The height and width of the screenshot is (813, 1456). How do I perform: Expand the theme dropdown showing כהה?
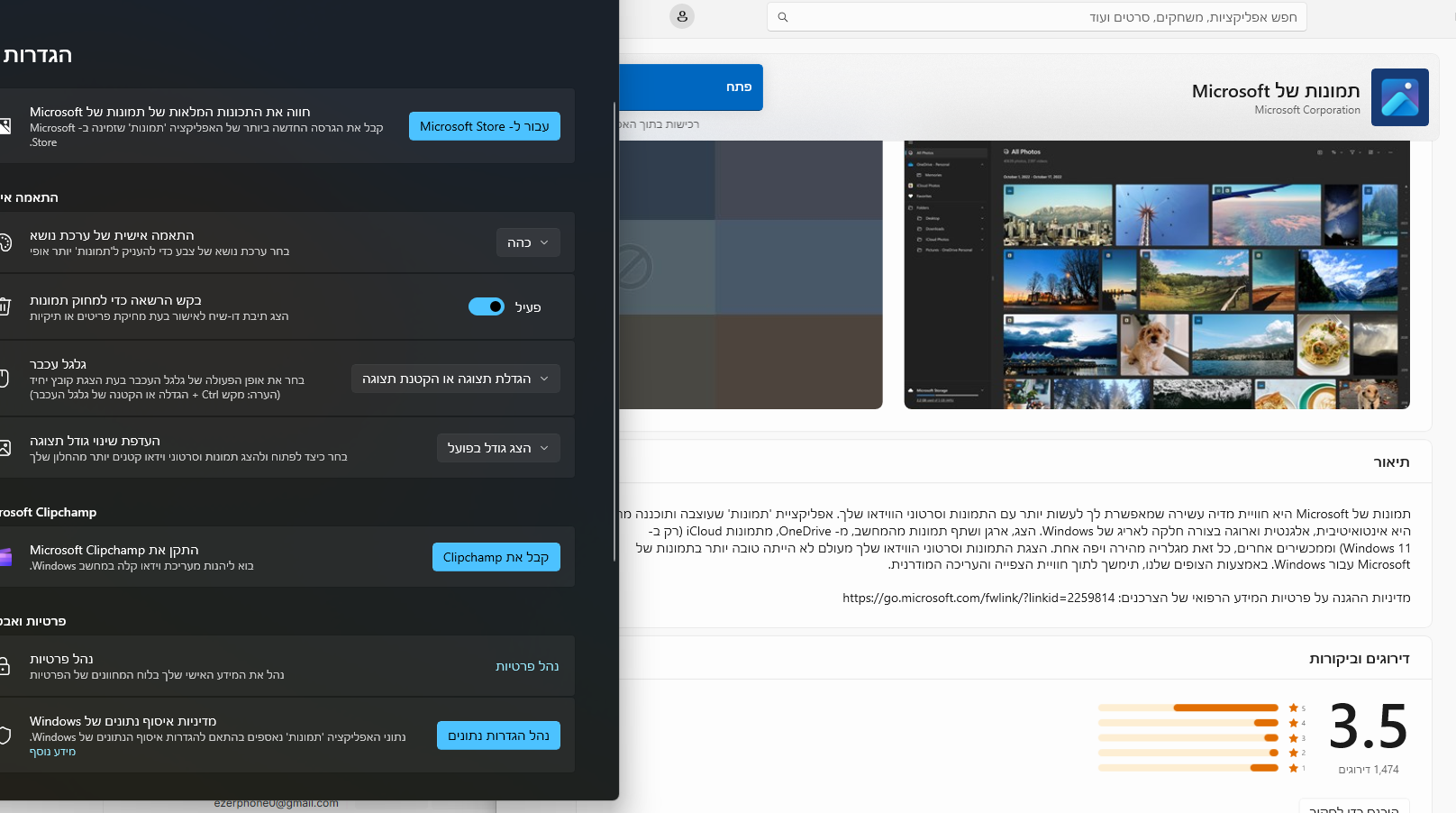pyautogui.click(x=528, y=242)
